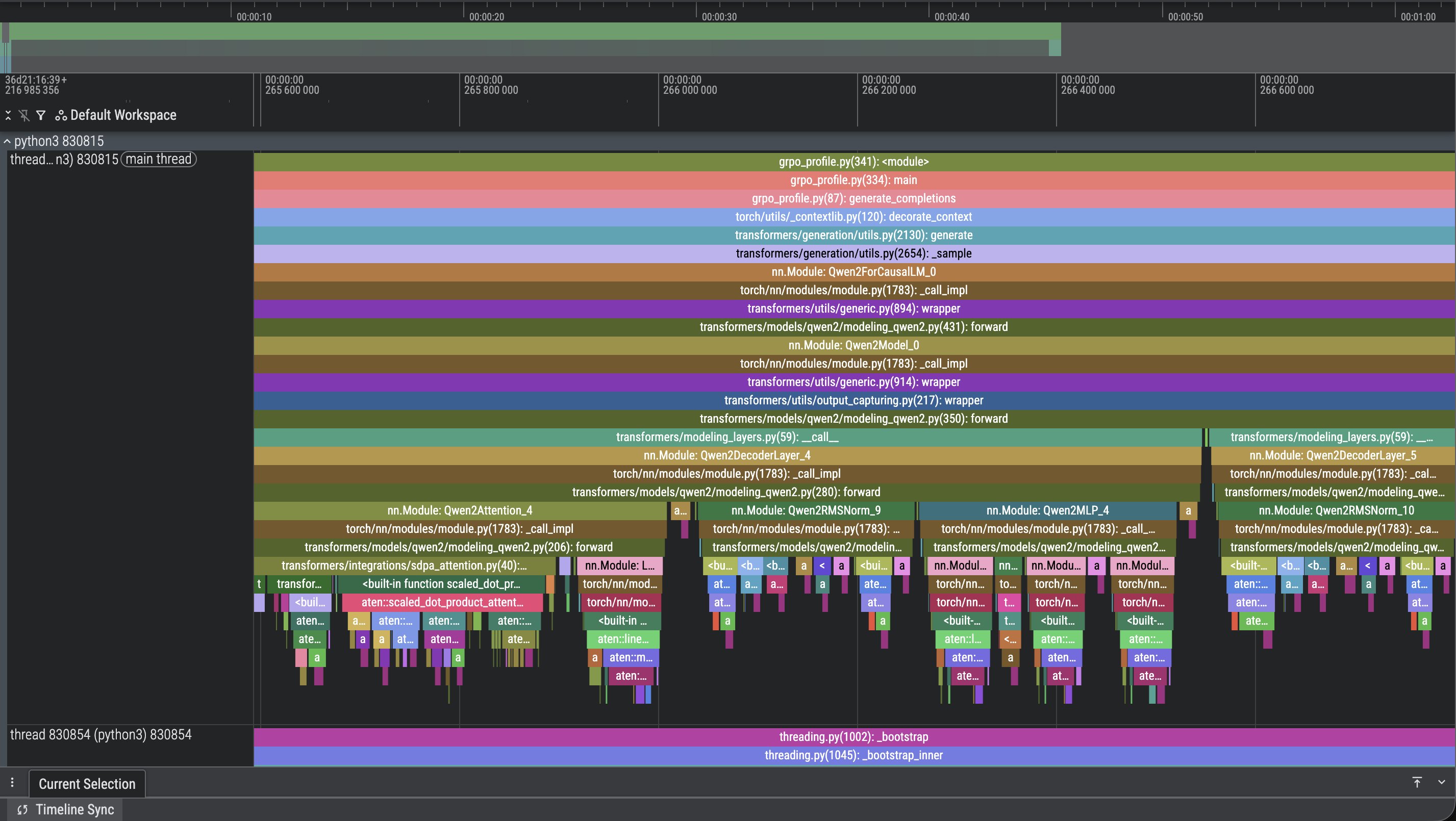Select slice grpo_profile.py(341): <module>

point(853,162)
